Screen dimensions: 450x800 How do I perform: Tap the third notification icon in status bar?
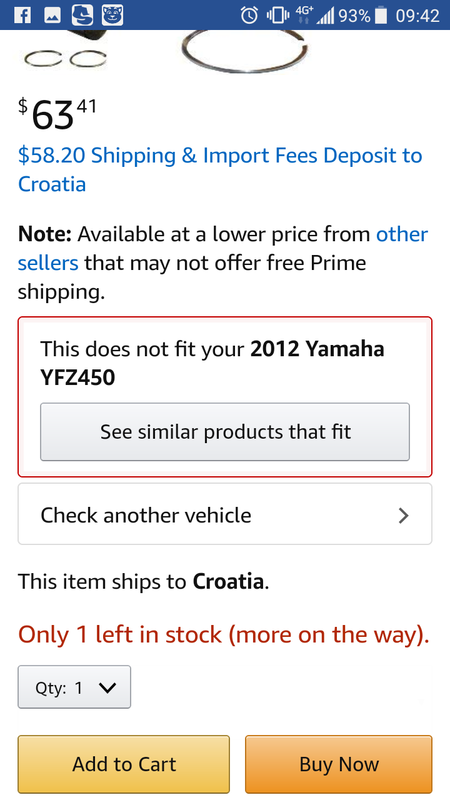(82, 15)
